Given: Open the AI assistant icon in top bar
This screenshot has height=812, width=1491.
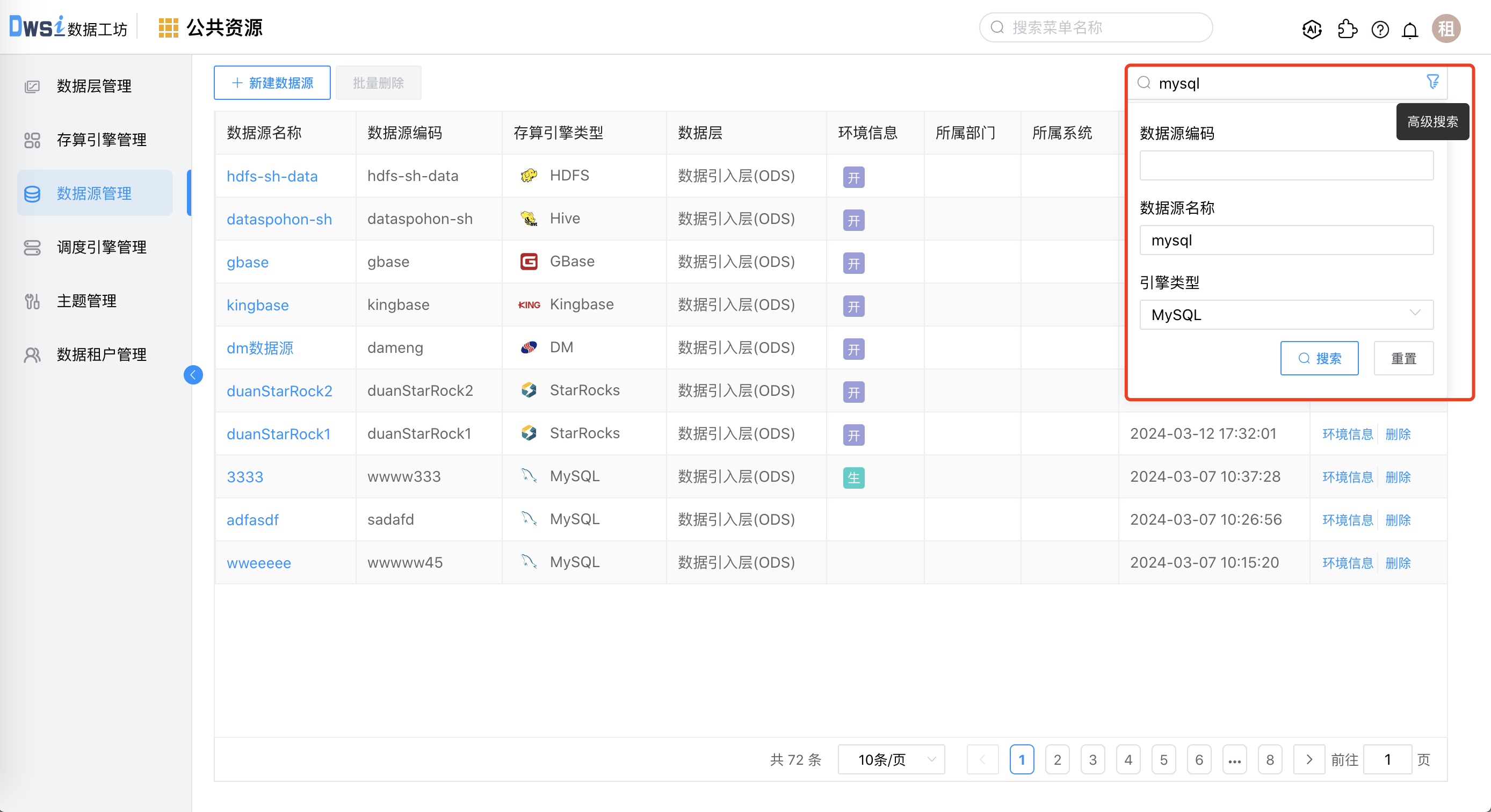Looking at the screenshot, I should (x=1311, y=30).
